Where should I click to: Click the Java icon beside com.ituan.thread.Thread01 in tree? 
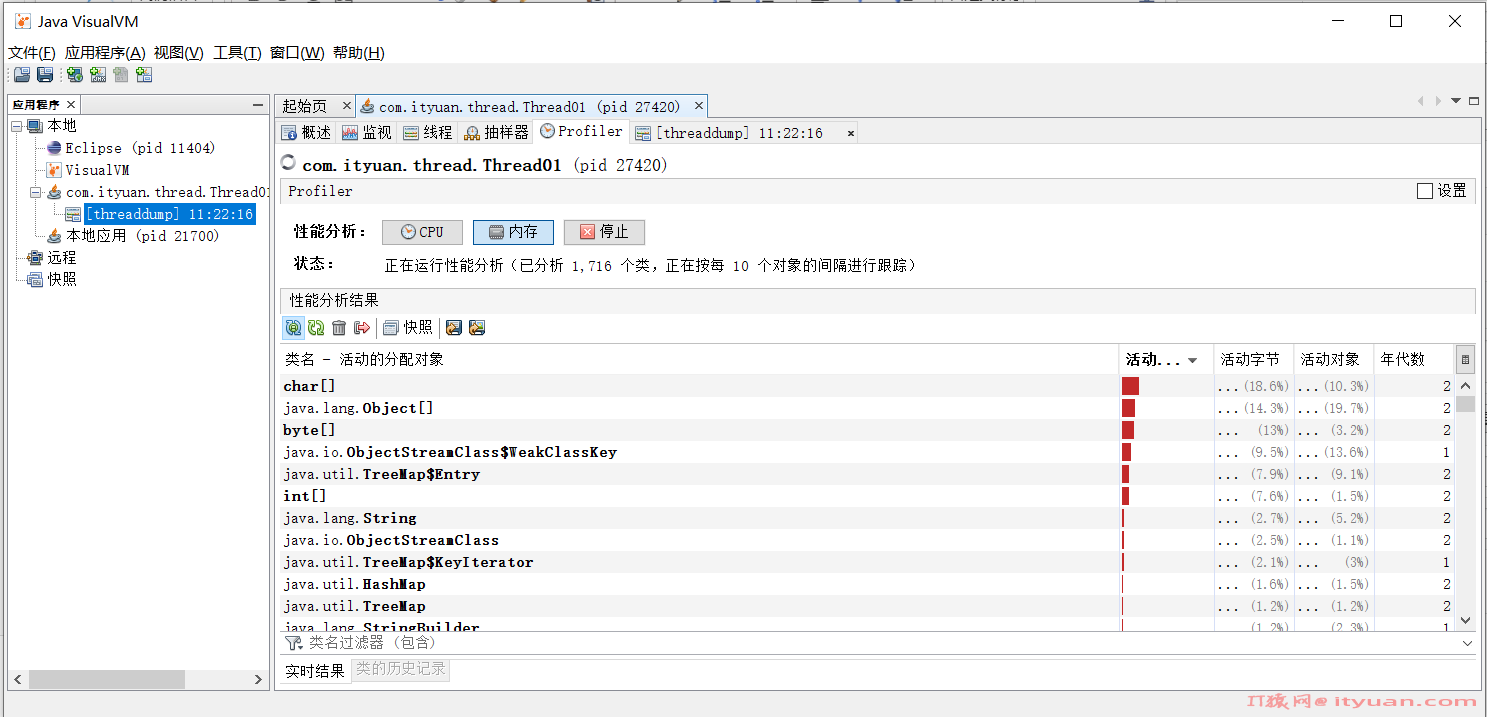click(x=55, y=192)
